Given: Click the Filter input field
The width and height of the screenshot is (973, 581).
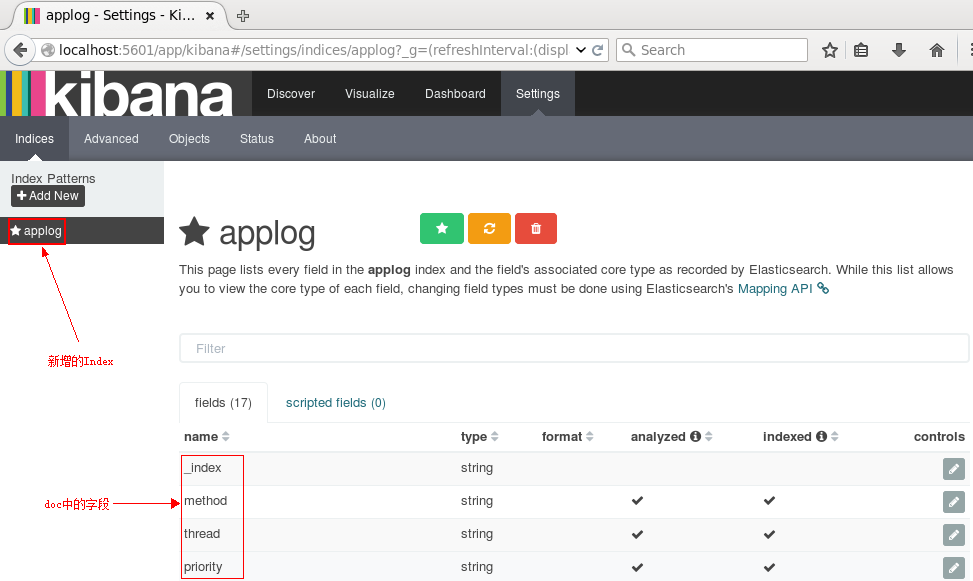Looking at the screenshot, I should pyautogui.click(x=575, y=348).
